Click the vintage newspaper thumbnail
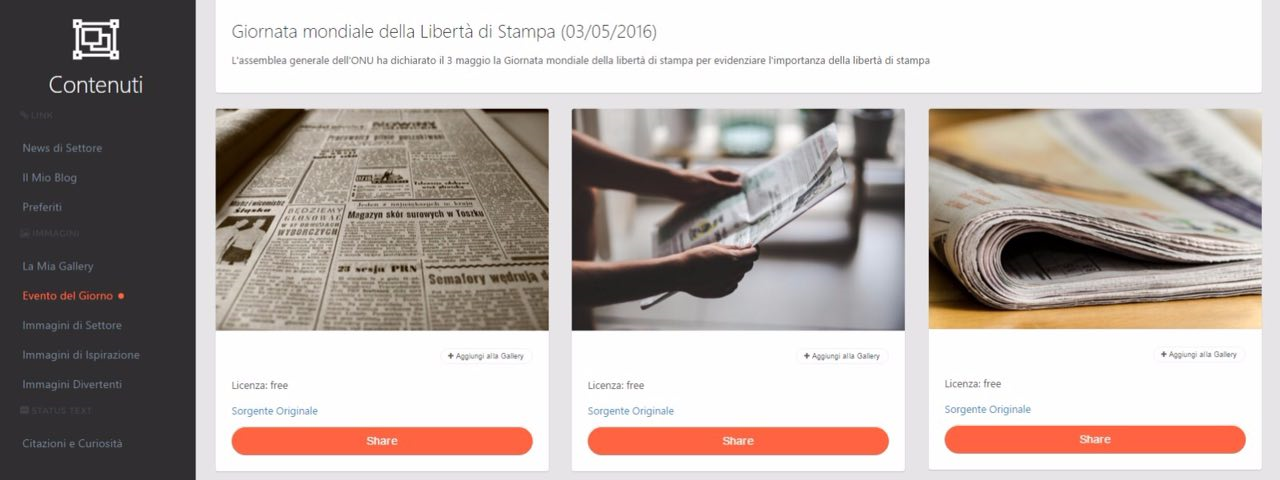1280x480 pixels. [x=382, y=220]
